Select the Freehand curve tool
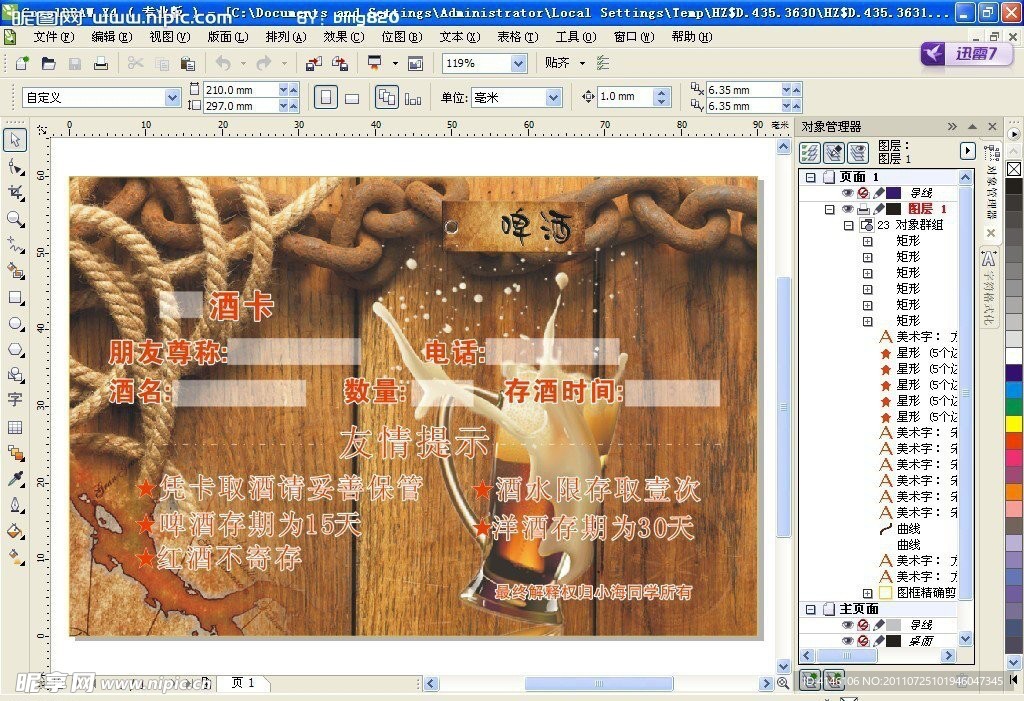The image size is (1024, 701). pos(15,245)
